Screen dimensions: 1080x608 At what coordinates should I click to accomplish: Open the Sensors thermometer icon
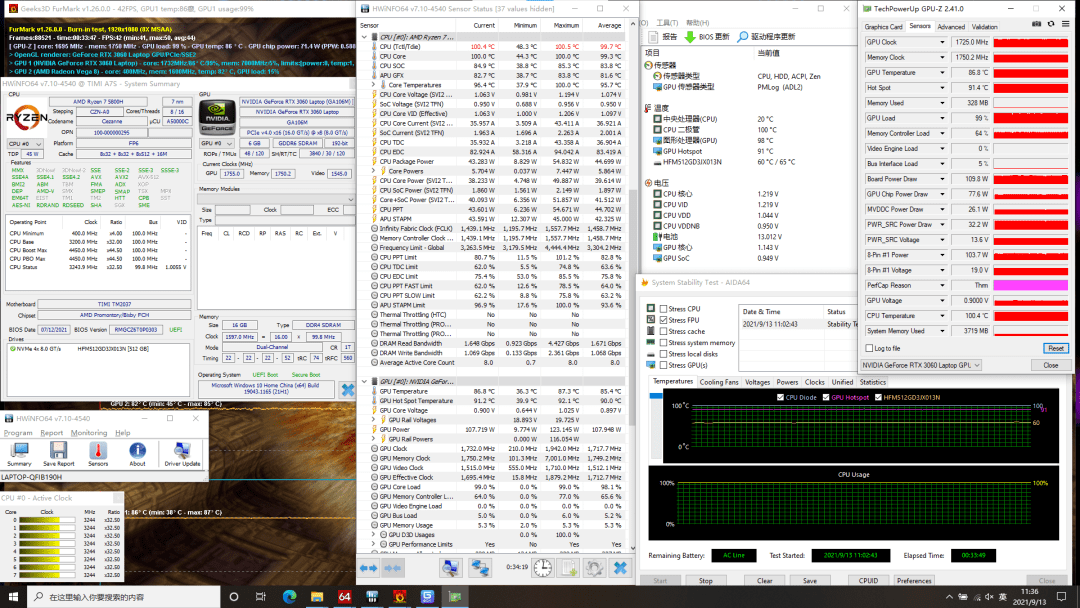click(98, 453)
